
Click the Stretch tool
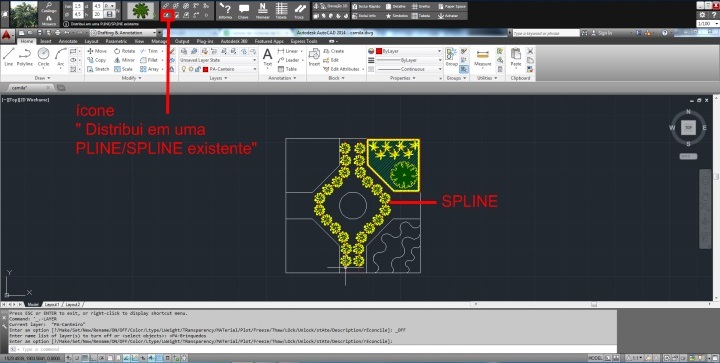[x=98, y=69]
